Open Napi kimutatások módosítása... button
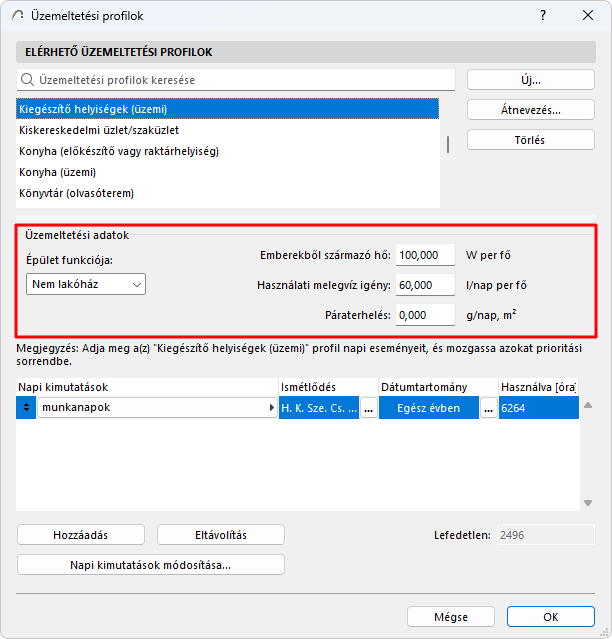Screen dimensions: 612x639 click(x=151, y=565)
